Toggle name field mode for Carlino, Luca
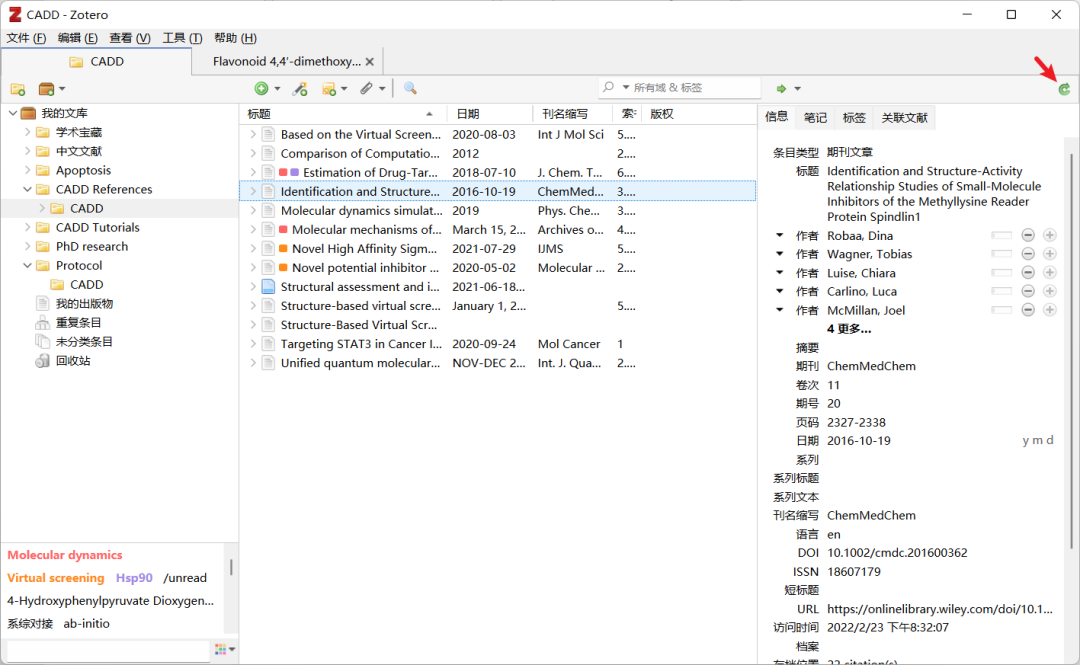The width and height of the screenshot is (1080, 665). 1001,291
